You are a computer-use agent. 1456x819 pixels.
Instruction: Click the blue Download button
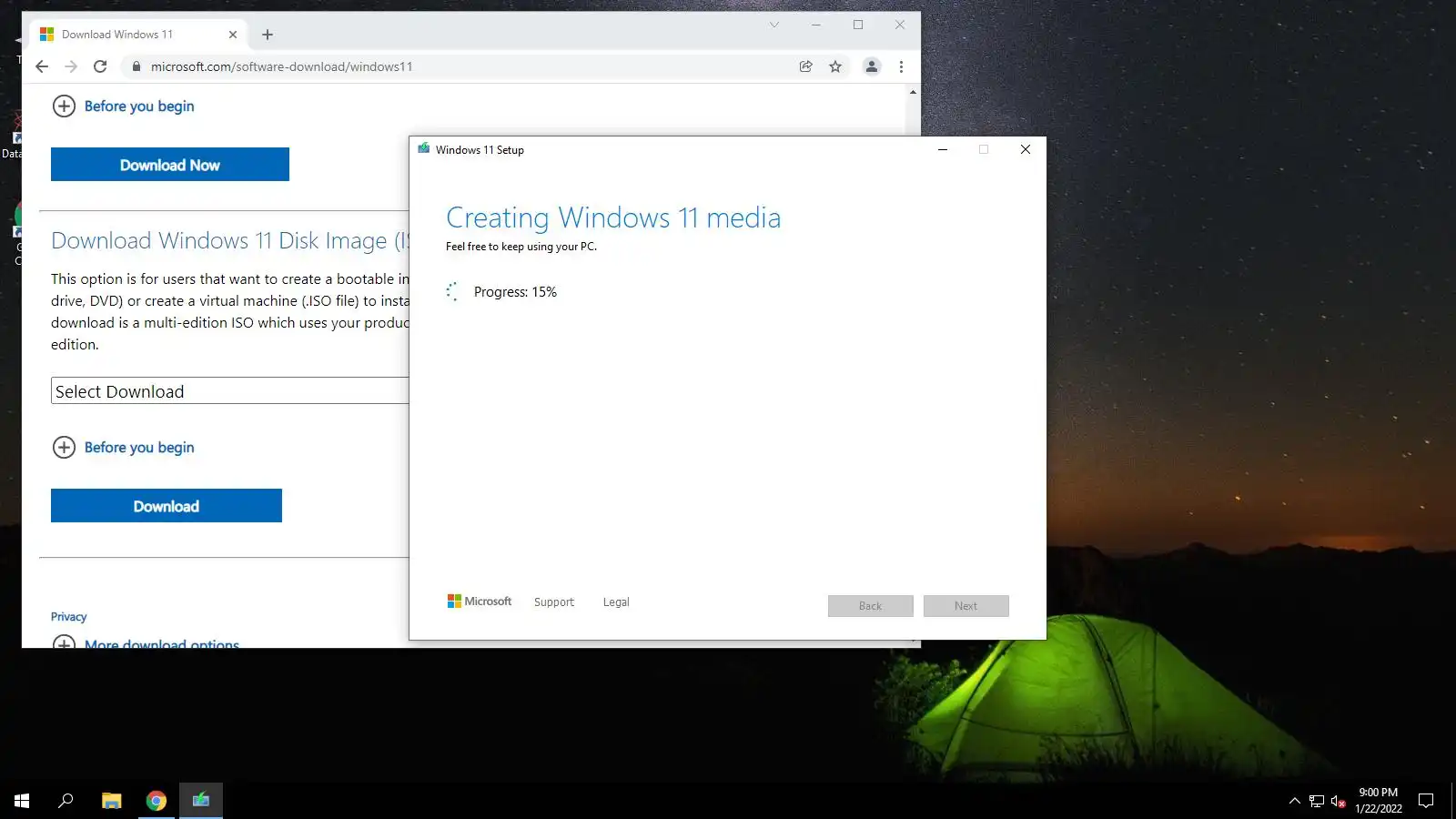click(167, 506)
